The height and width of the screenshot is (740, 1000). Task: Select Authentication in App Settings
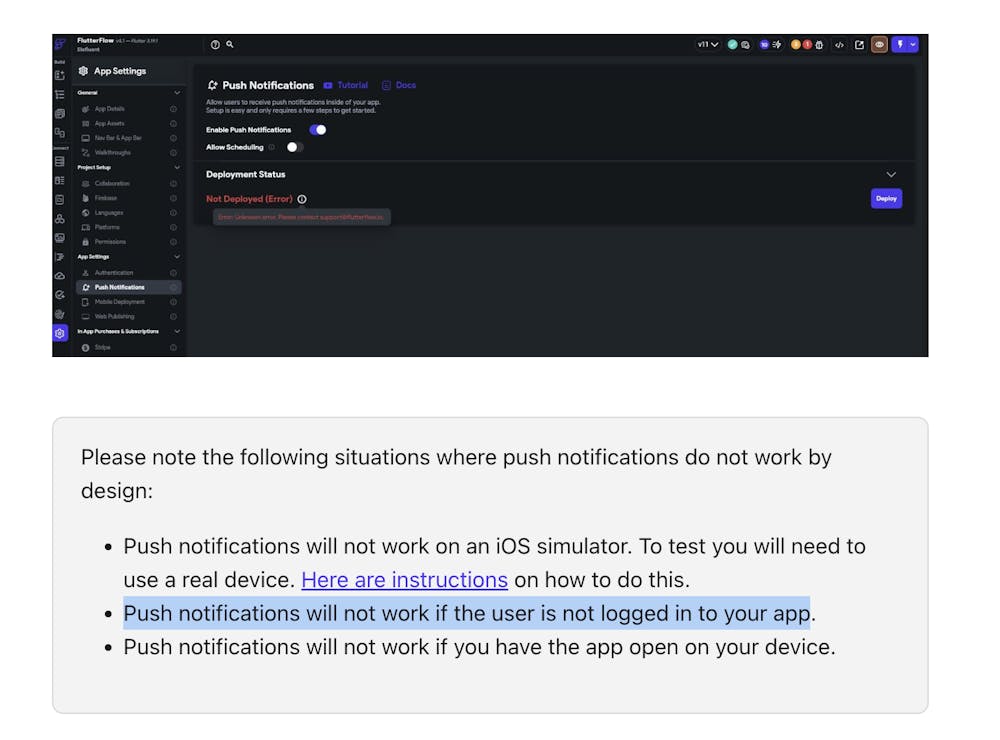click(113, 273)
